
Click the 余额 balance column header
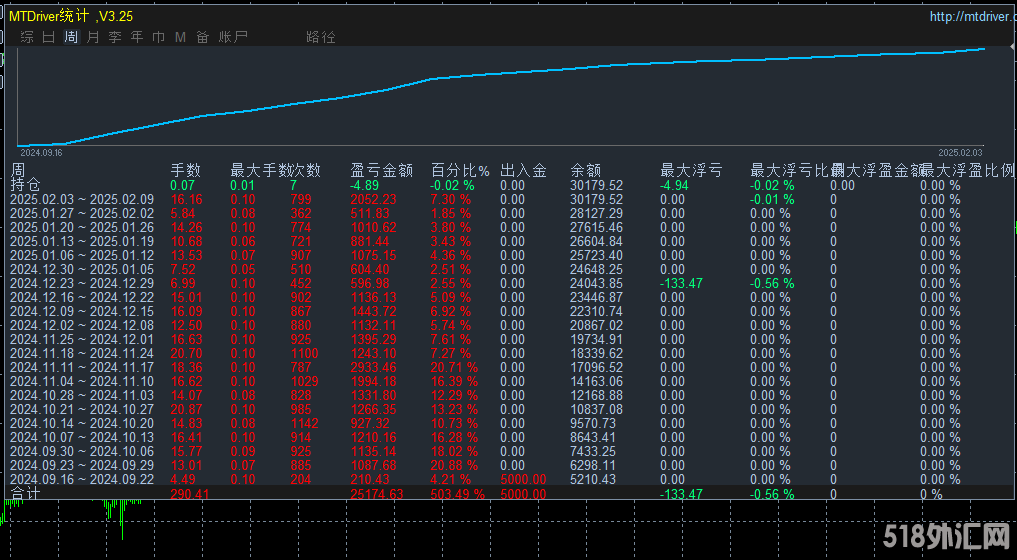(x=585, y=171)
